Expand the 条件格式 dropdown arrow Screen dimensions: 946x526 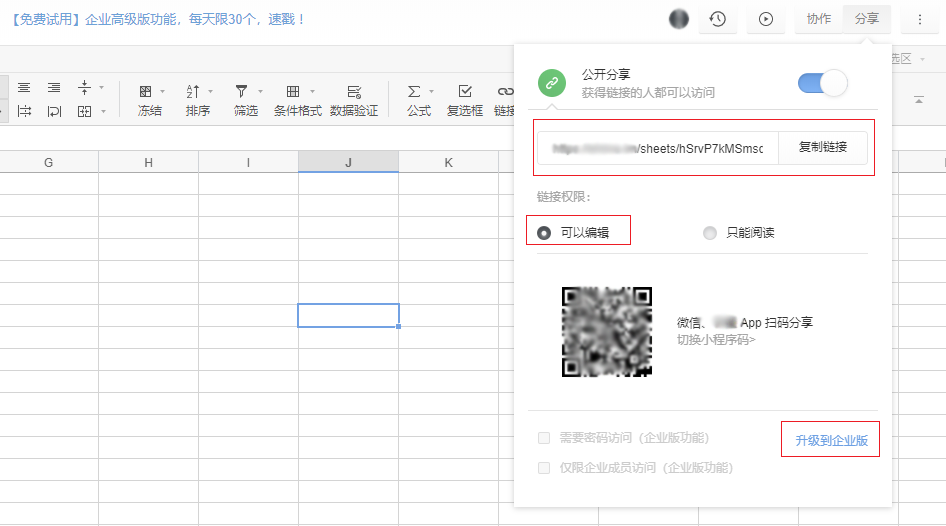(313, 92)
